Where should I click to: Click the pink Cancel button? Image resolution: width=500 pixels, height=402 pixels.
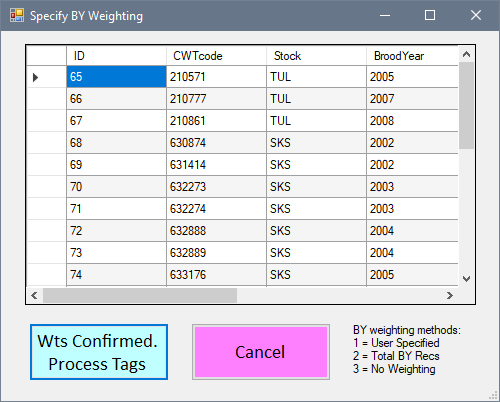261,352
